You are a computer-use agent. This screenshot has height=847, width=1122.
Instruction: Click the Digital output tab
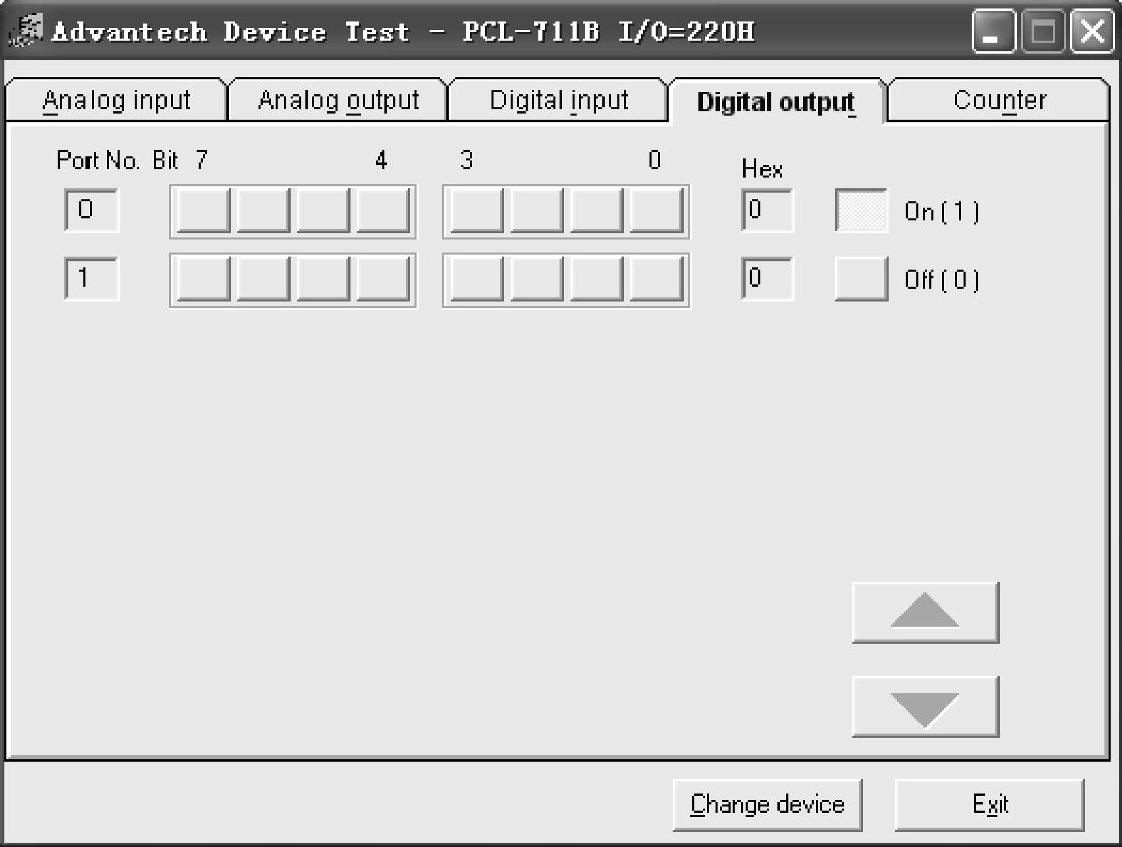tap(777, 102)
